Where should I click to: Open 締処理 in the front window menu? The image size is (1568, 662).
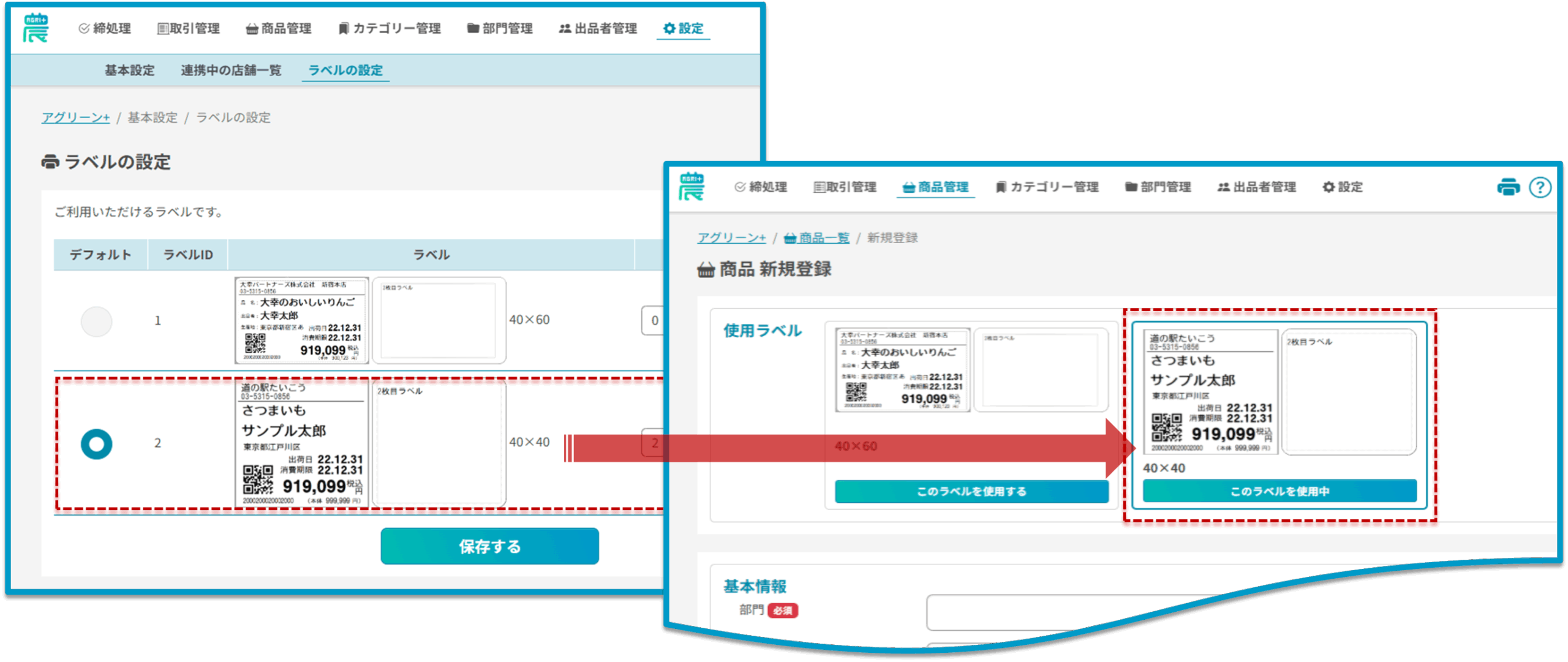click(x=761, y=187)
